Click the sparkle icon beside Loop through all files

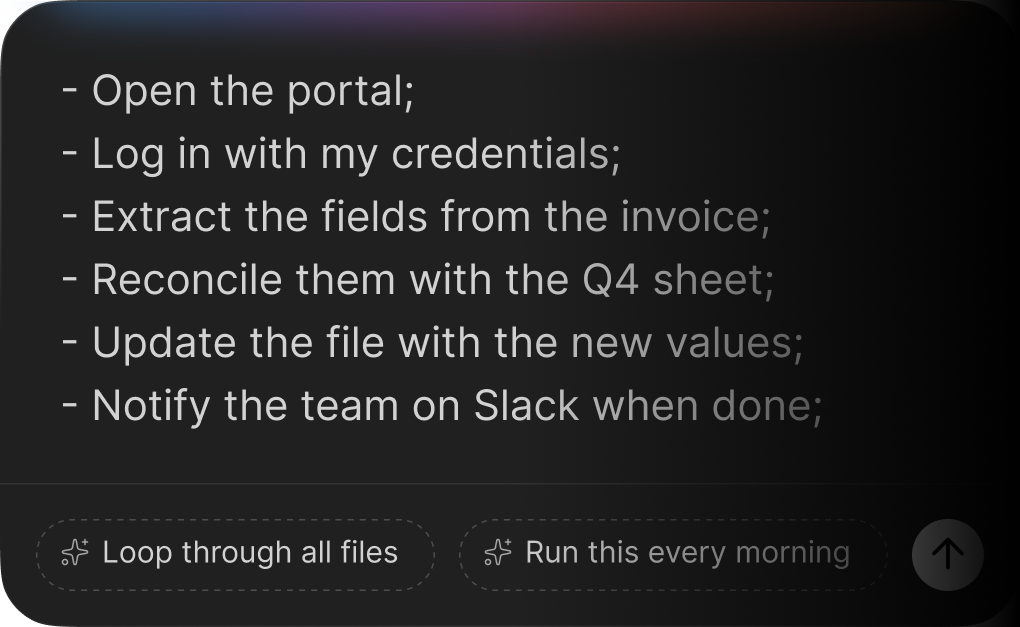point(75,553)
